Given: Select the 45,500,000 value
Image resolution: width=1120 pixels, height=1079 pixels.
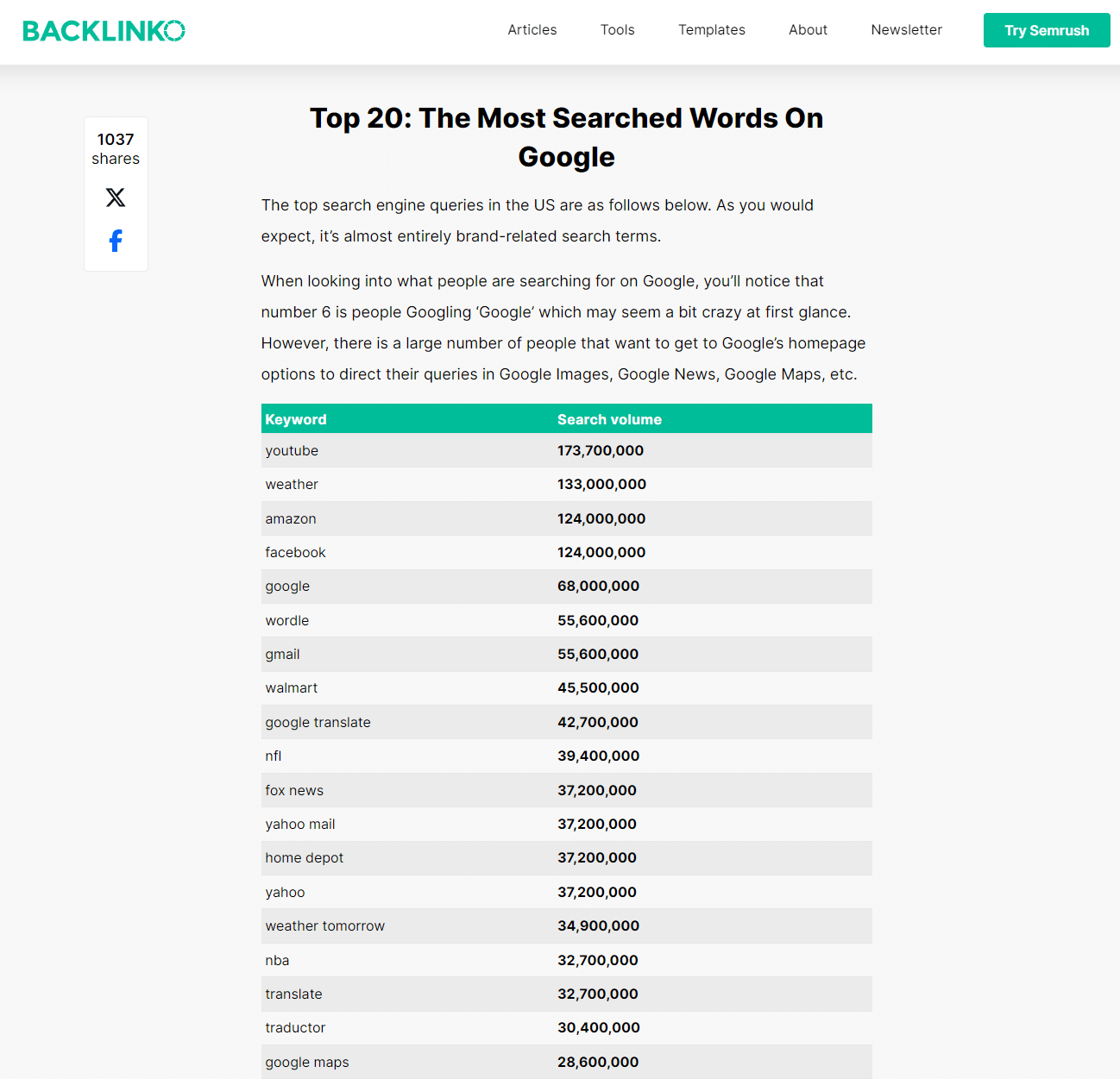Looking at the screenshot, I should coord(598,687).
